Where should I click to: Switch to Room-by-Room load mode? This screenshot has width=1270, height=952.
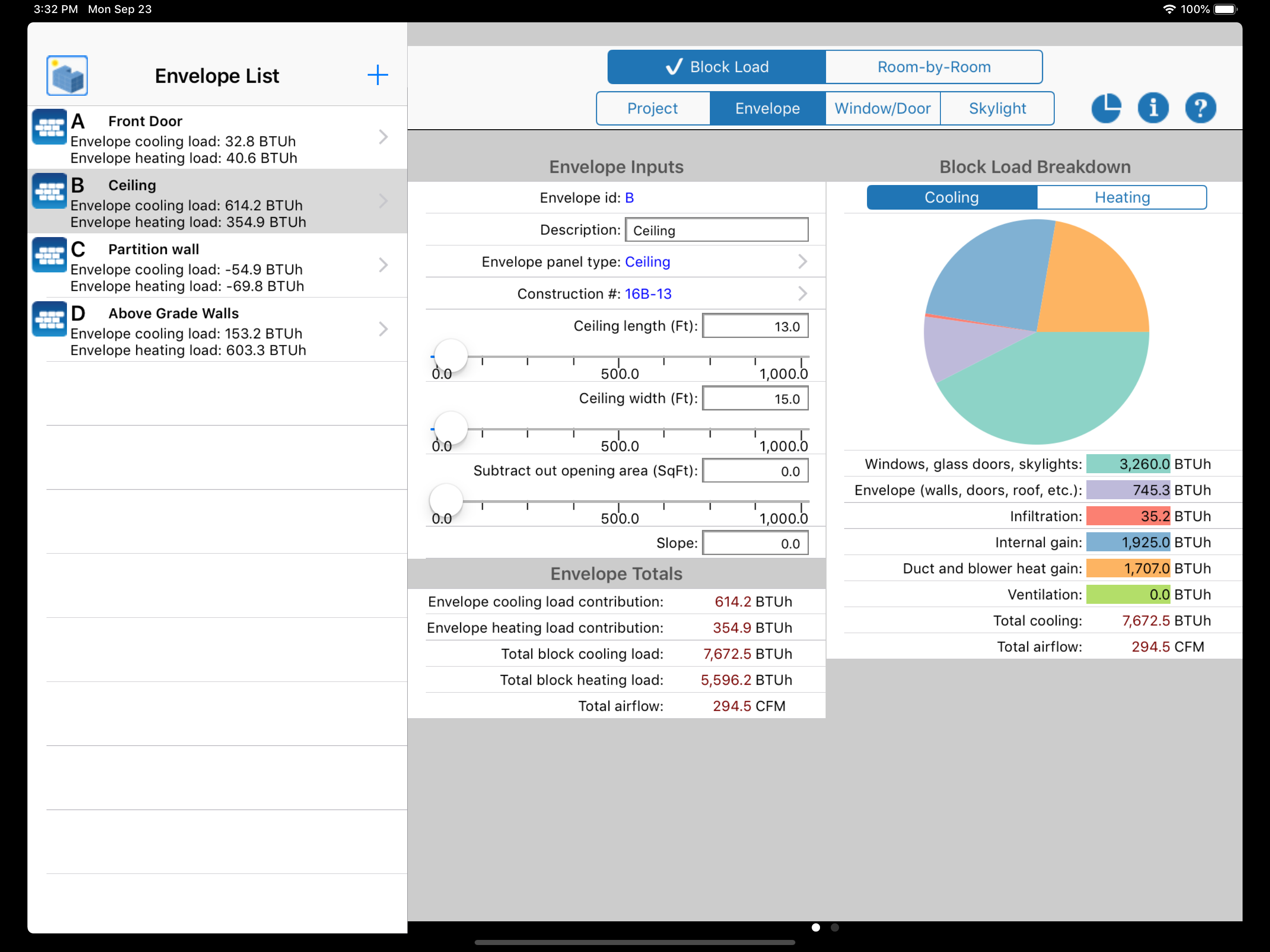pos(933,66)
